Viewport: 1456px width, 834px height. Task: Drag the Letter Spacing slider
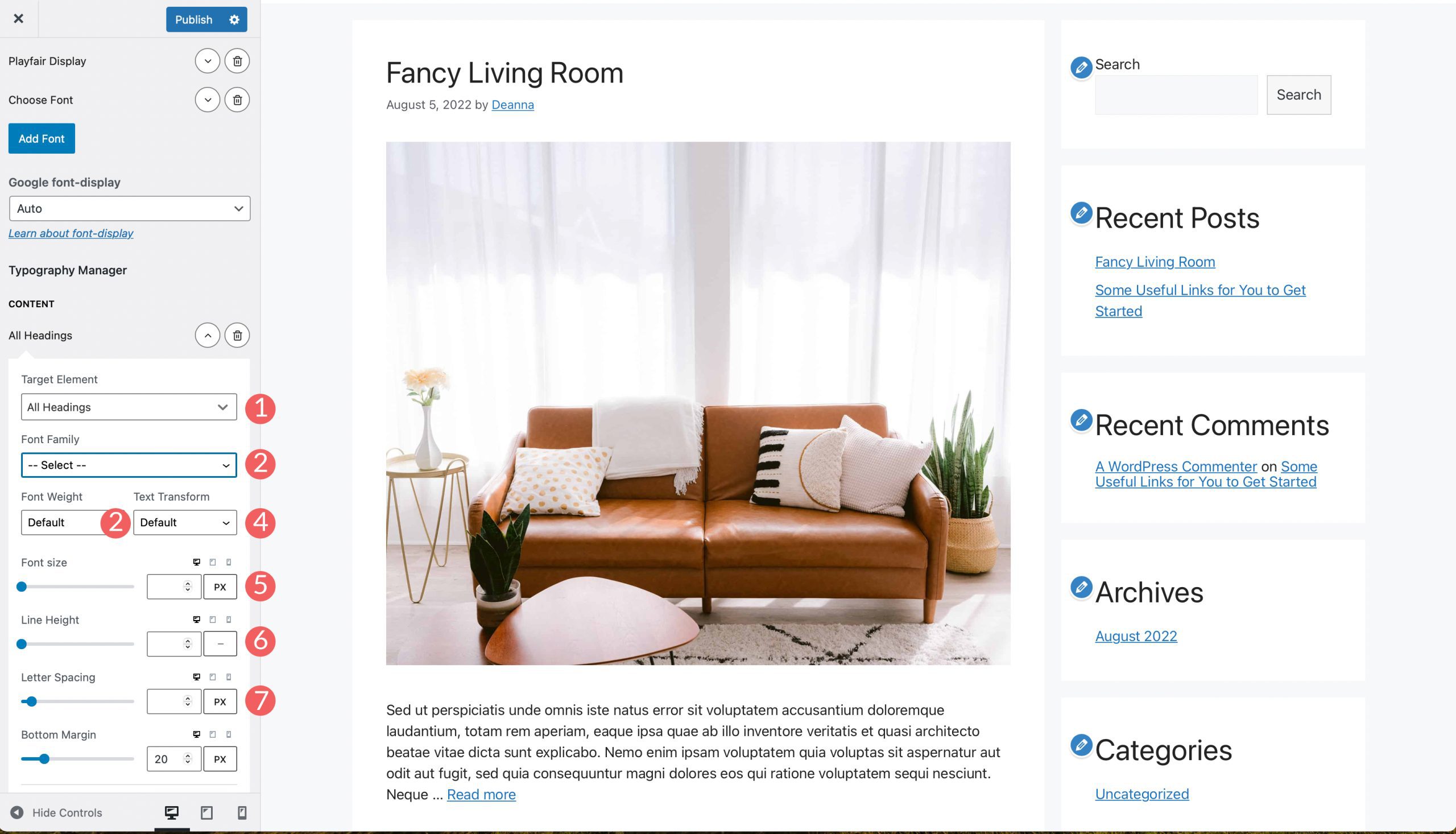click(30, 701)
